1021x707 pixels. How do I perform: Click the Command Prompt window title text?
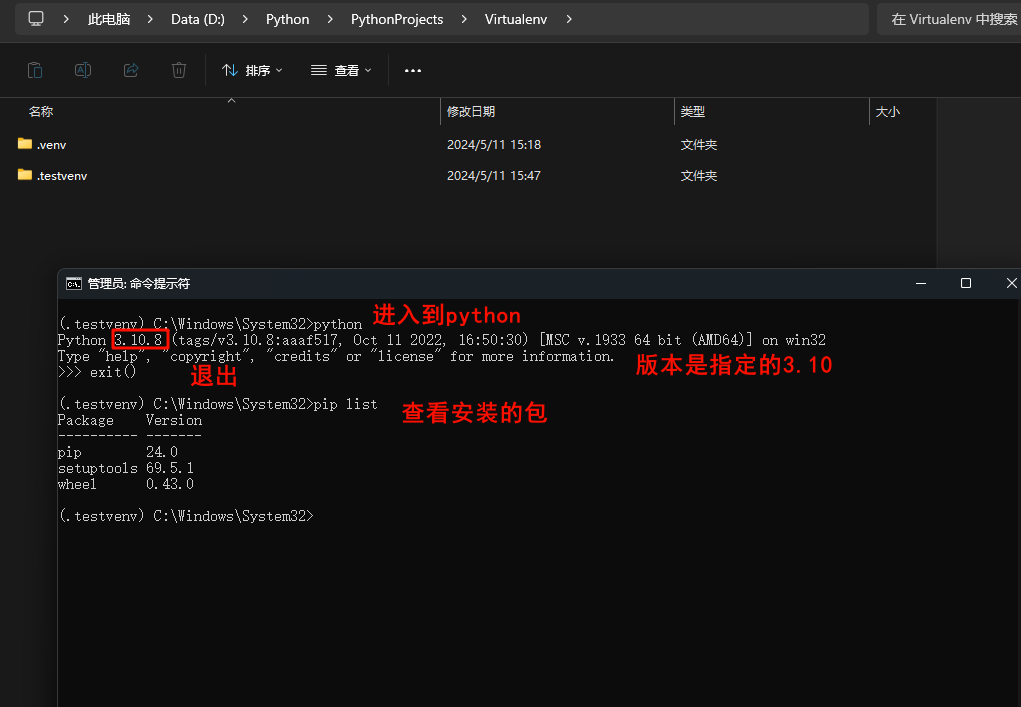point(139,284)
